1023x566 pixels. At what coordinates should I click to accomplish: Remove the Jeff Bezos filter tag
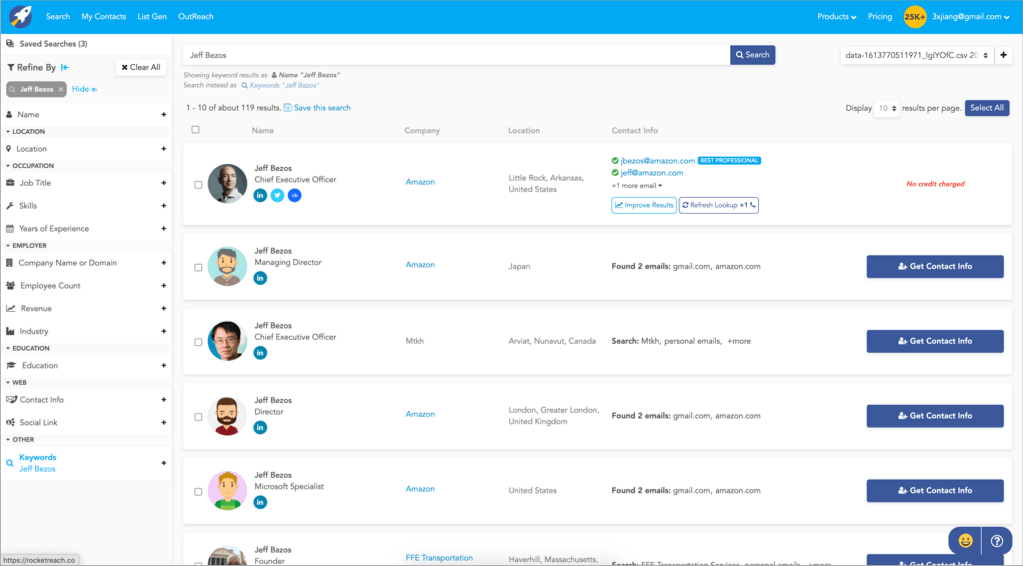60,89
